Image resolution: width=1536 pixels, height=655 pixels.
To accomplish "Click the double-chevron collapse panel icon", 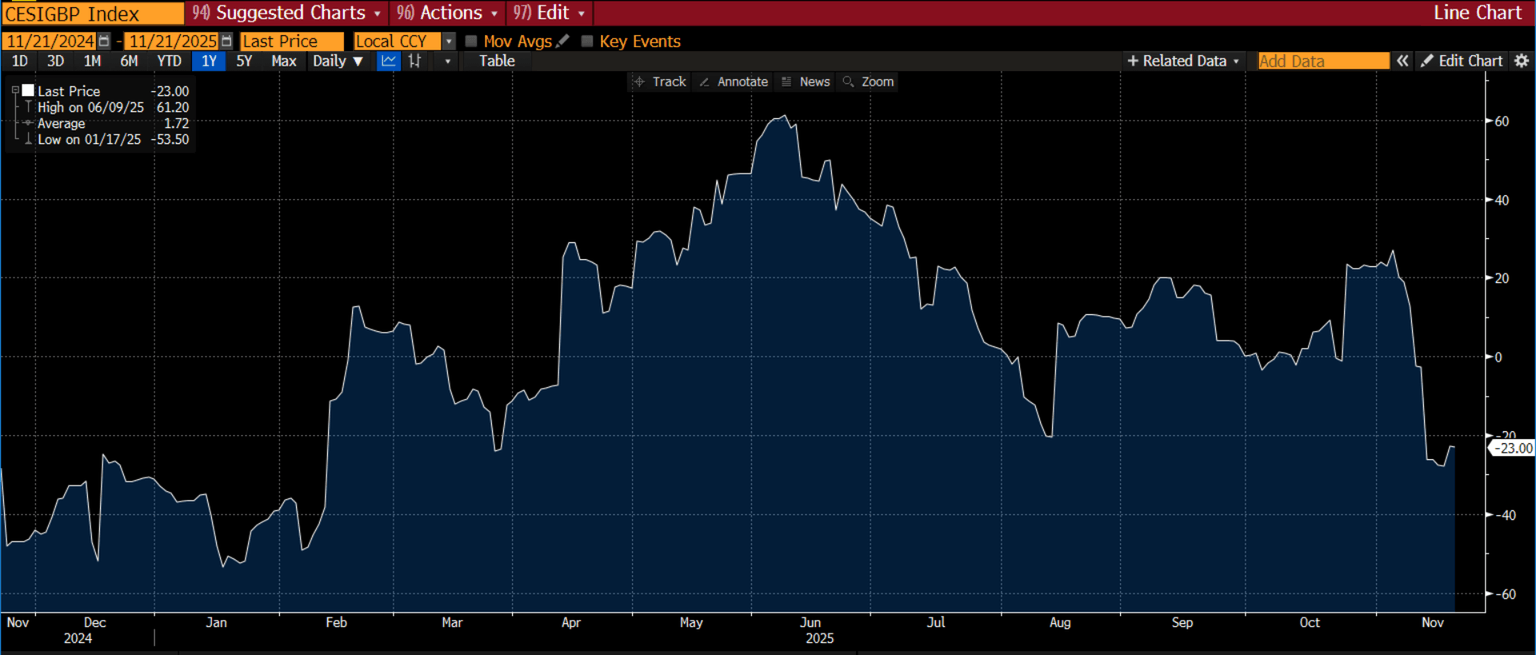I will 1402,61.
